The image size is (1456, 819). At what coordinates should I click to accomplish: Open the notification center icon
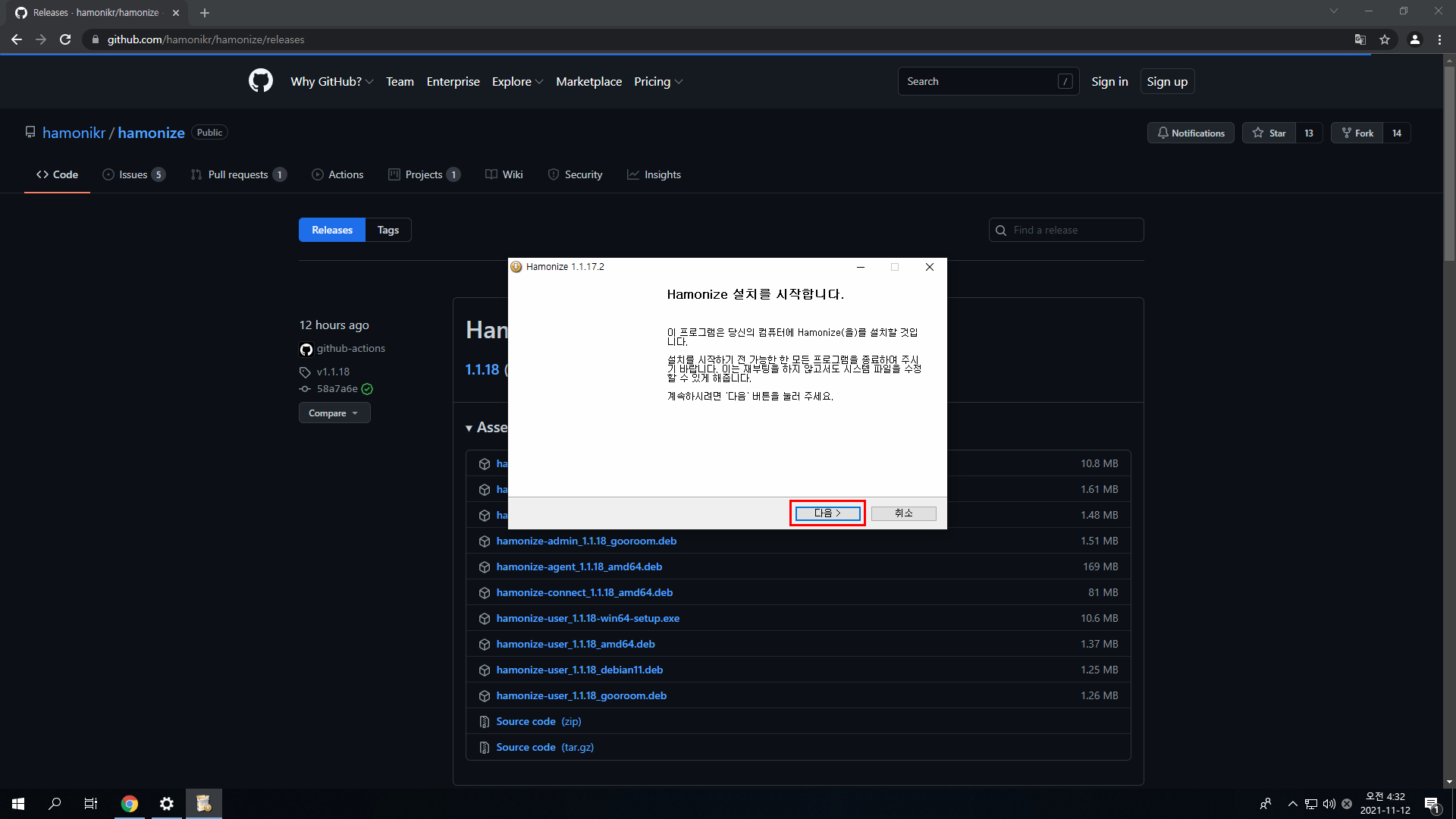pos(1432,804)
